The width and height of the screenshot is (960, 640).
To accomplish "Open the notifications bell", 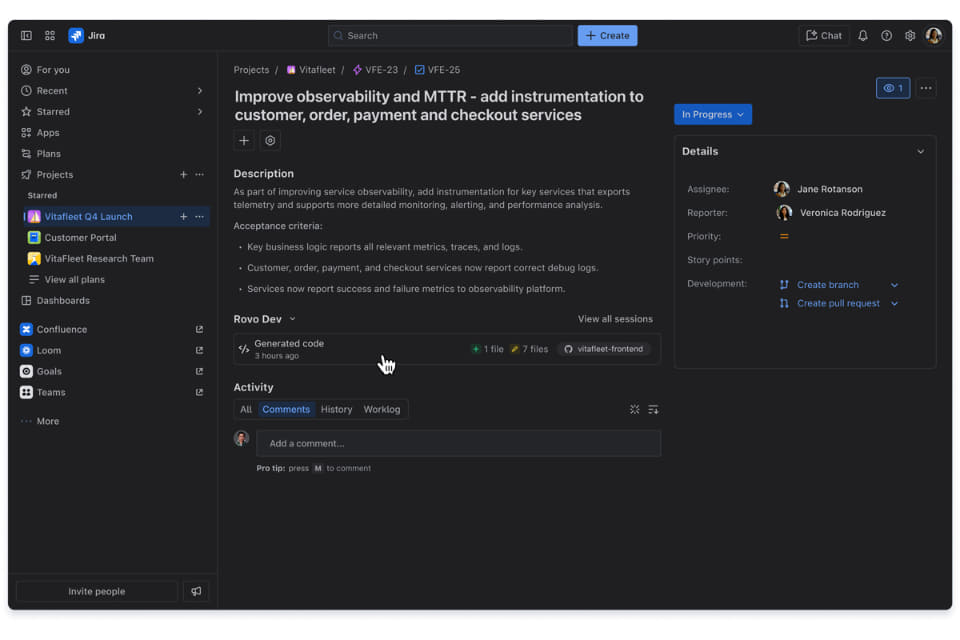I will tap(862, 36).
